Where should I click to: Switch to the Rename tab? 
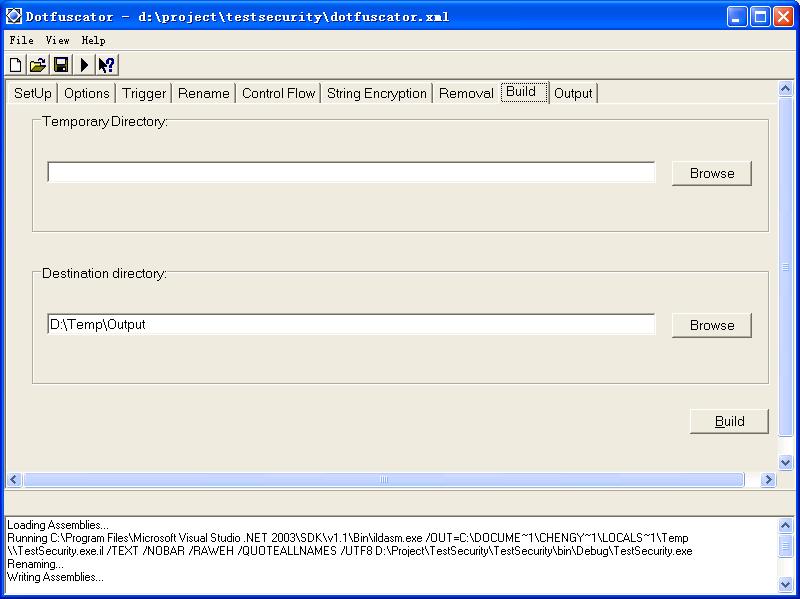click(204, 93)
